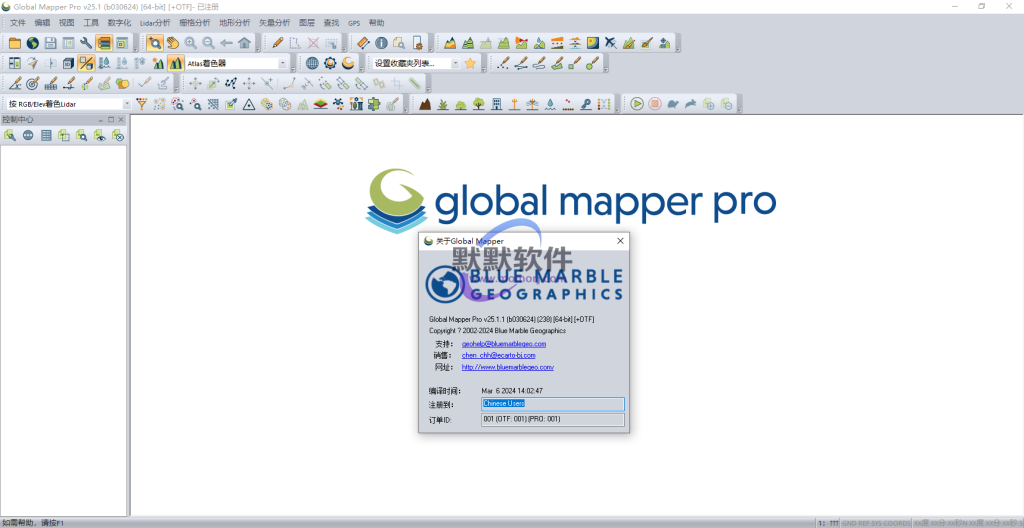Open the Lidar分析 menu
1024x528 pixels.
[x=155, y=22]
